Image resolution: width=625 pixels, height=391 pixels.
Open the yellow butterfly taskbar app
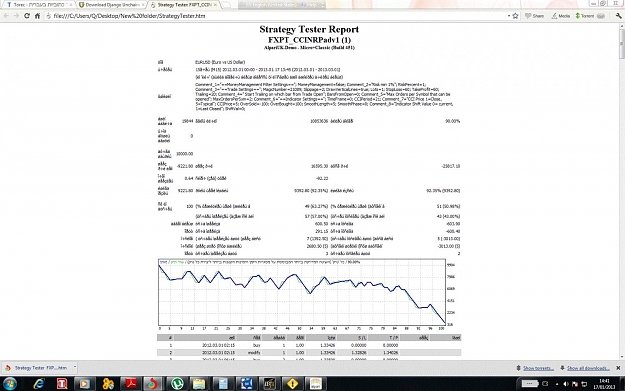(x=108, y=384)
